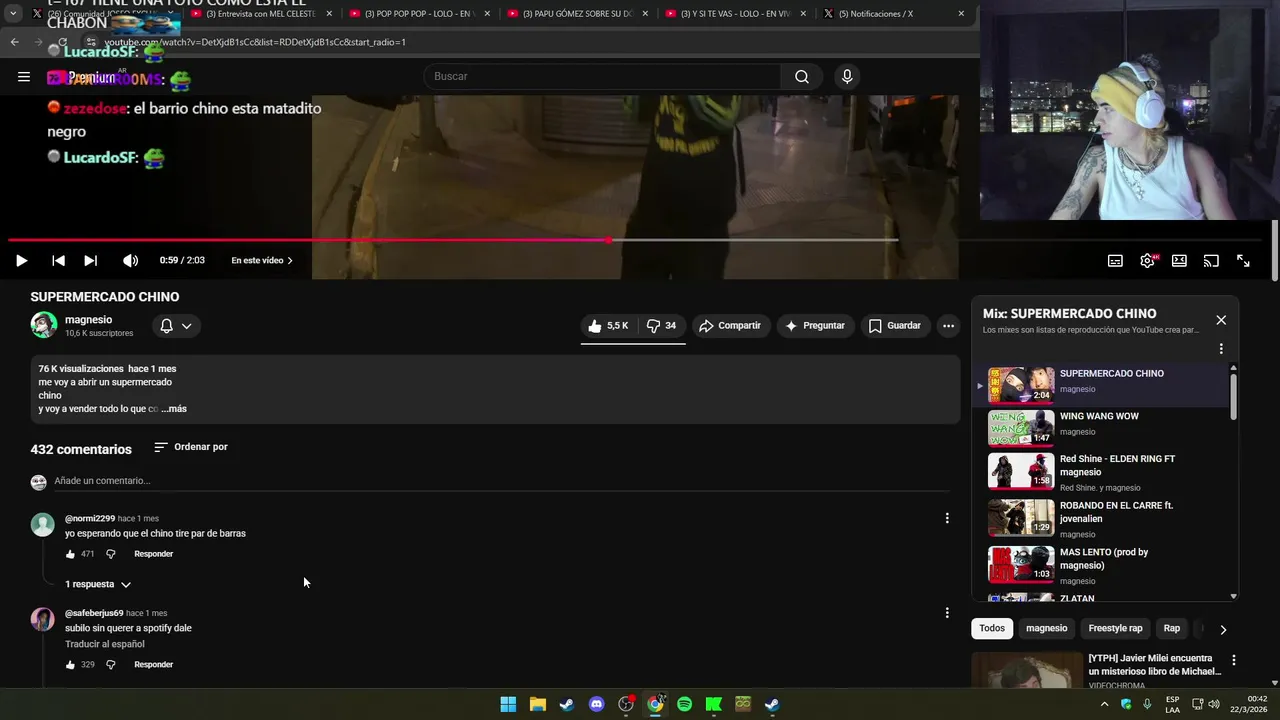Image resolution: width=1280 pixels, height=720 pixels.
Task: Open Windows Start menu
Action: (x=508, y=704)
